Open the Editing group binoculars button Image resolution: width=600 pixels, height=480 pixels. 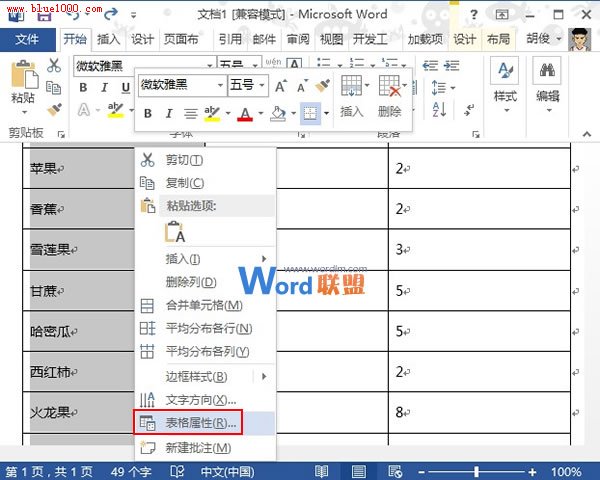547,84
